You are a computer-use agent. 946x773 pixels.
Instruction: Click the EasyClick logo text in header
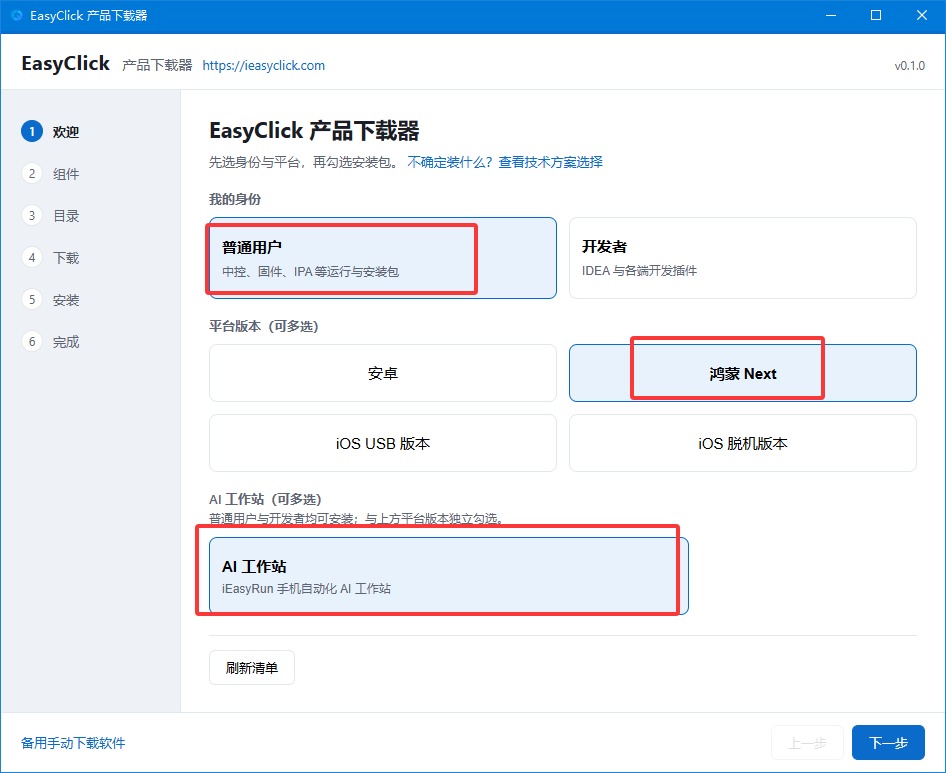tap(65, 63)
